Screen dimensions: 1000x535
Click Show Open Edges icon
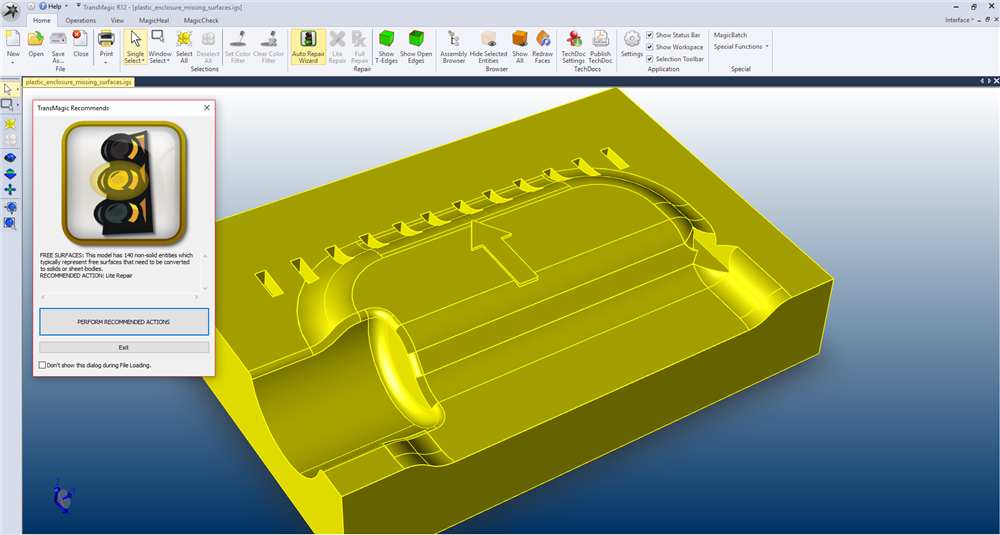pyautogui.click(x=415, y=46)
